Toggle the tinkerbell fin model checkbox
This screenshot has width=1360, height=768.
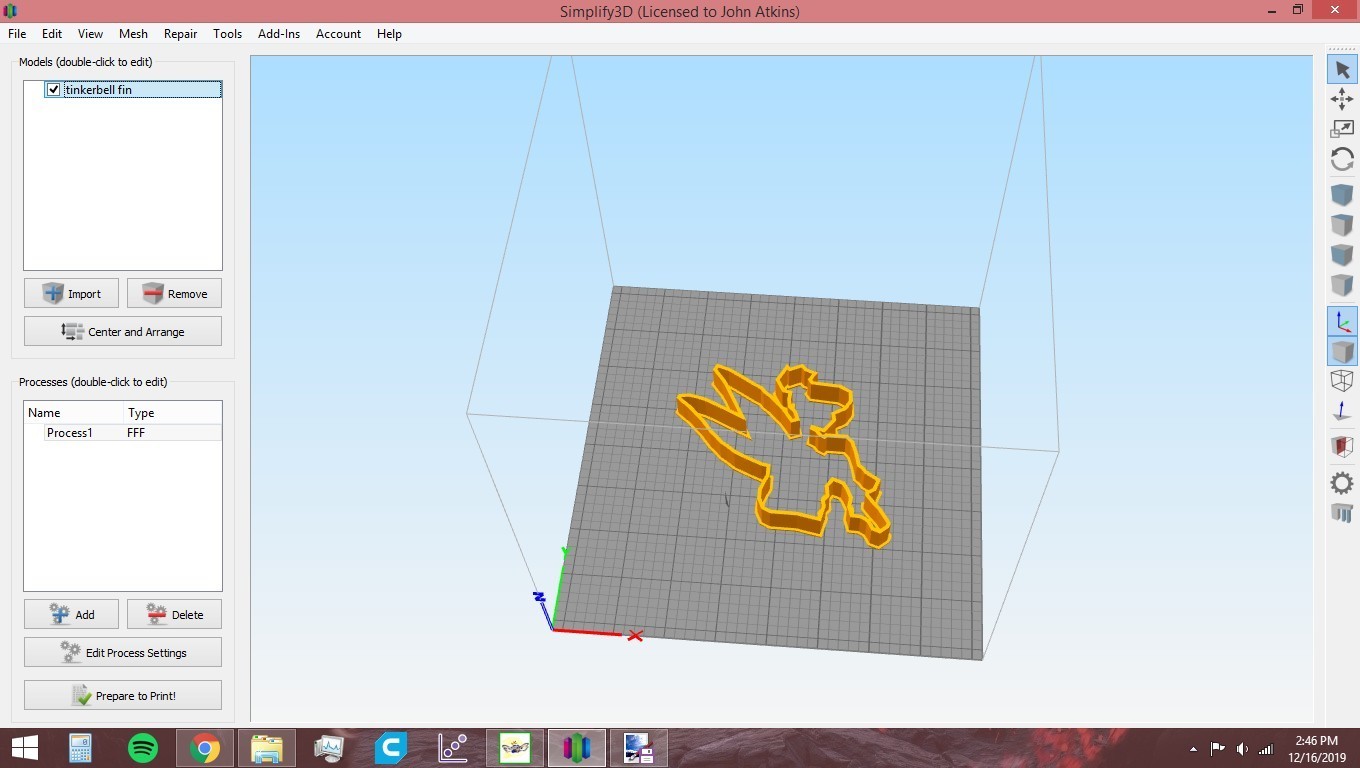(x=53, y=89)
